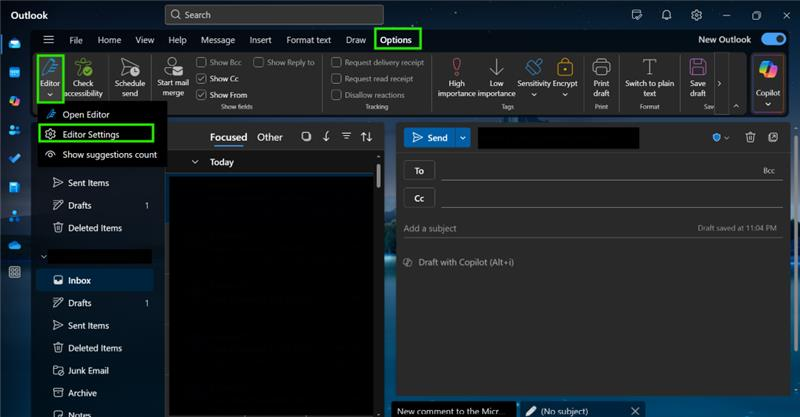Screen dimensions: 800x417
Task: Show more ribbon commands with right chevron
Action: [719, 83]
